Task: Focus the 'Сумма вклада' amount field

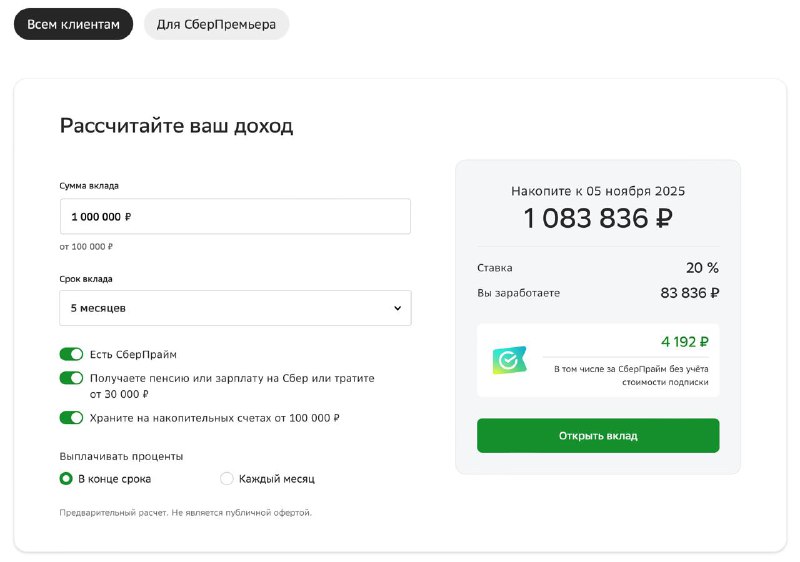Action: (235, 216)
